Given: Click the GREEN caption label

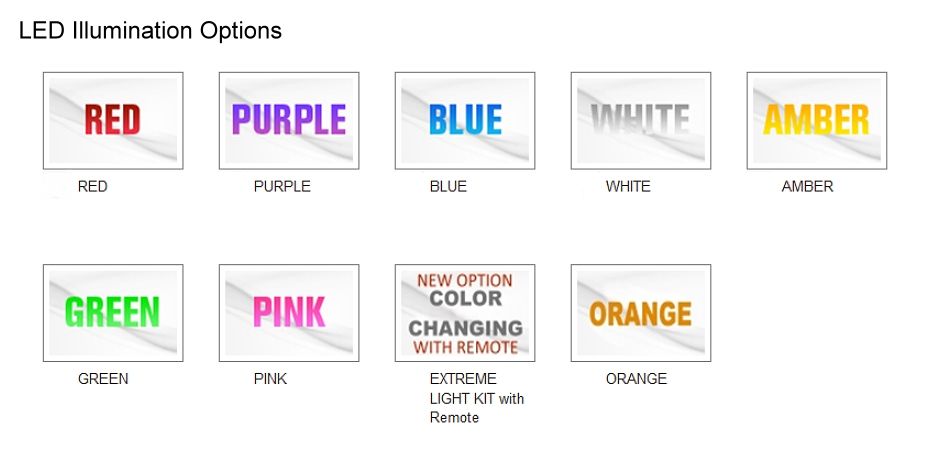Looking at the screenshot, I should point(103,379).
